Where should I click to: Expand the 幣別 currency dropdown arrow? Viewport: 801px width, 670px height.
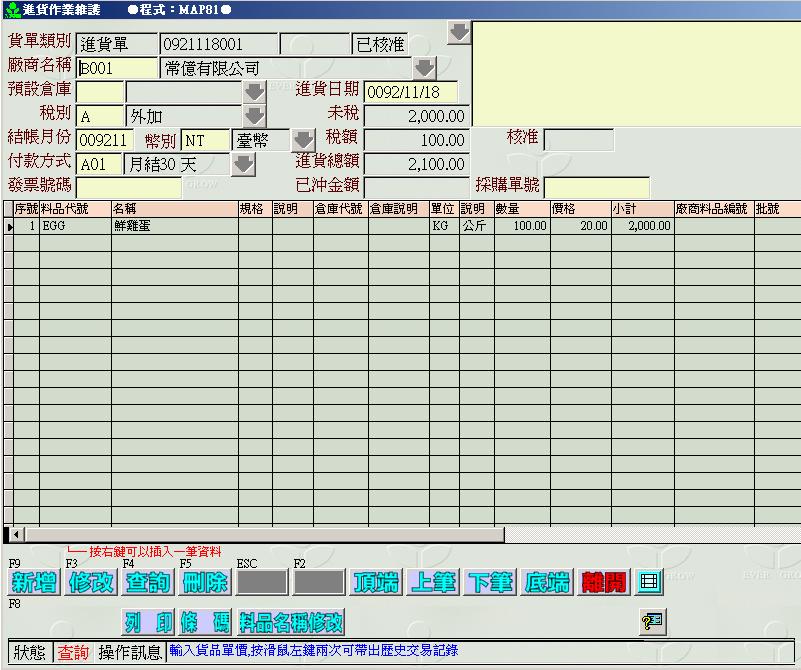coord(303,140)
